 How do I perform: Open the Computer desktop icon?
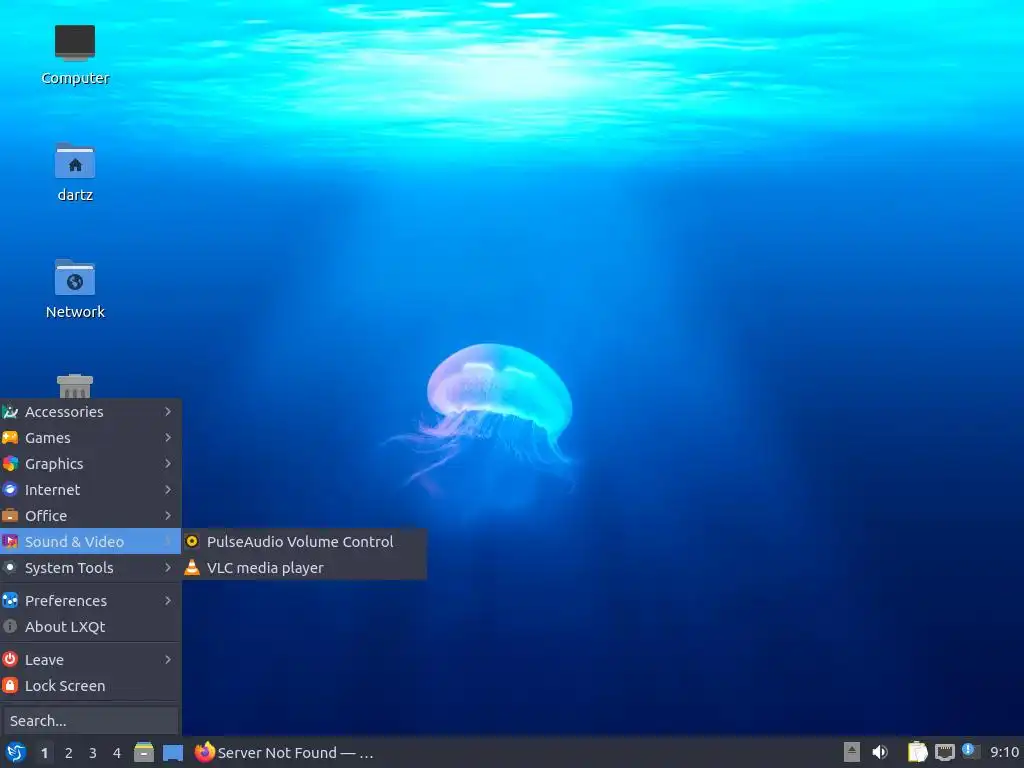74,55
